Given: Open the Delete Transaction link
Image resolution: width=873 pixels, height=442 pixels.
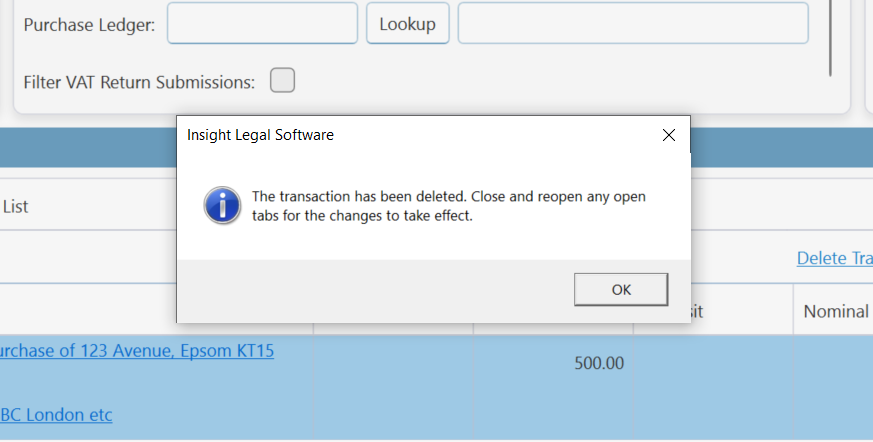Looking at the screenshot, I should [835, 258].
